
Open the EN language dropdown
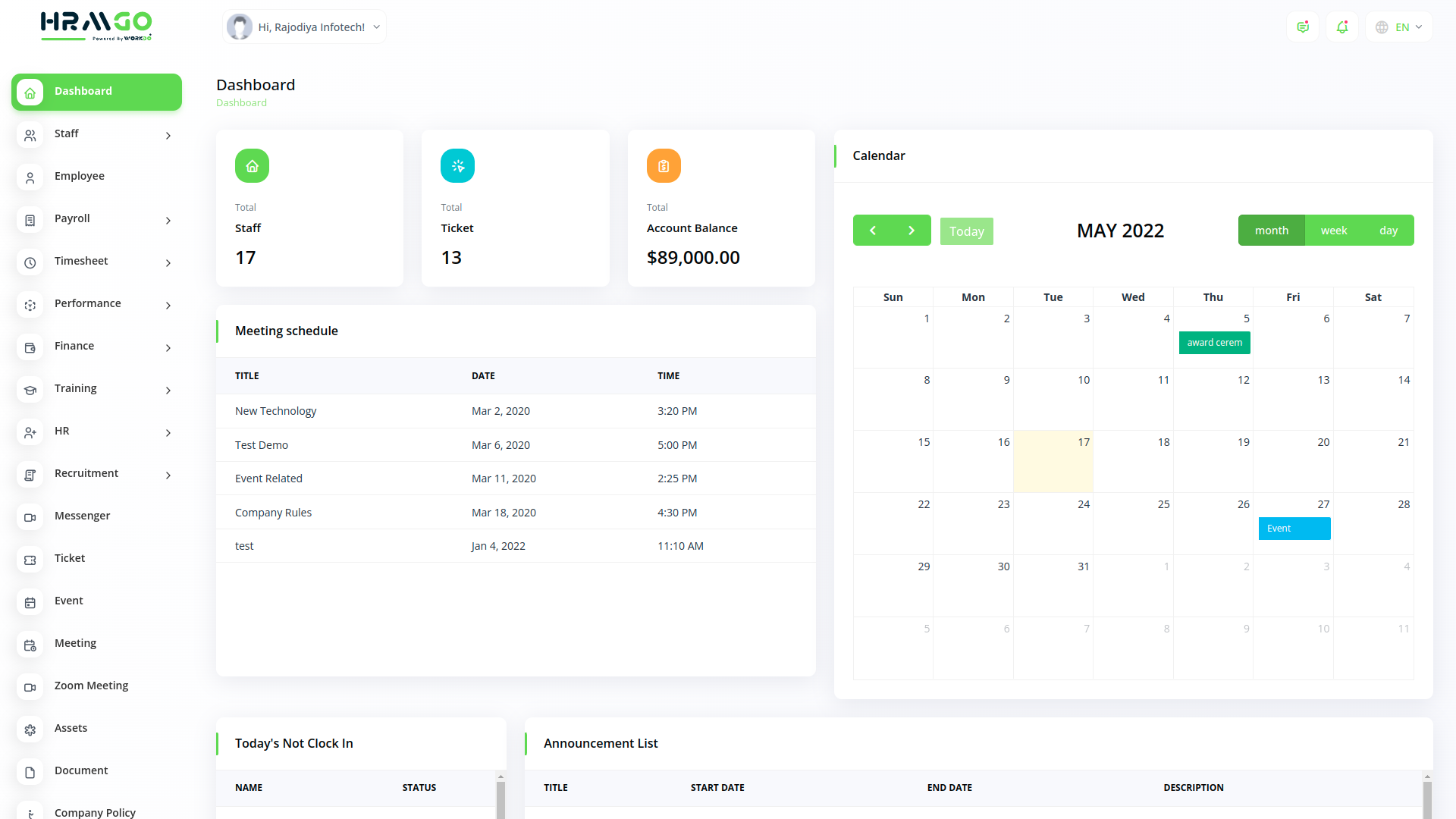coord(1399,27)
